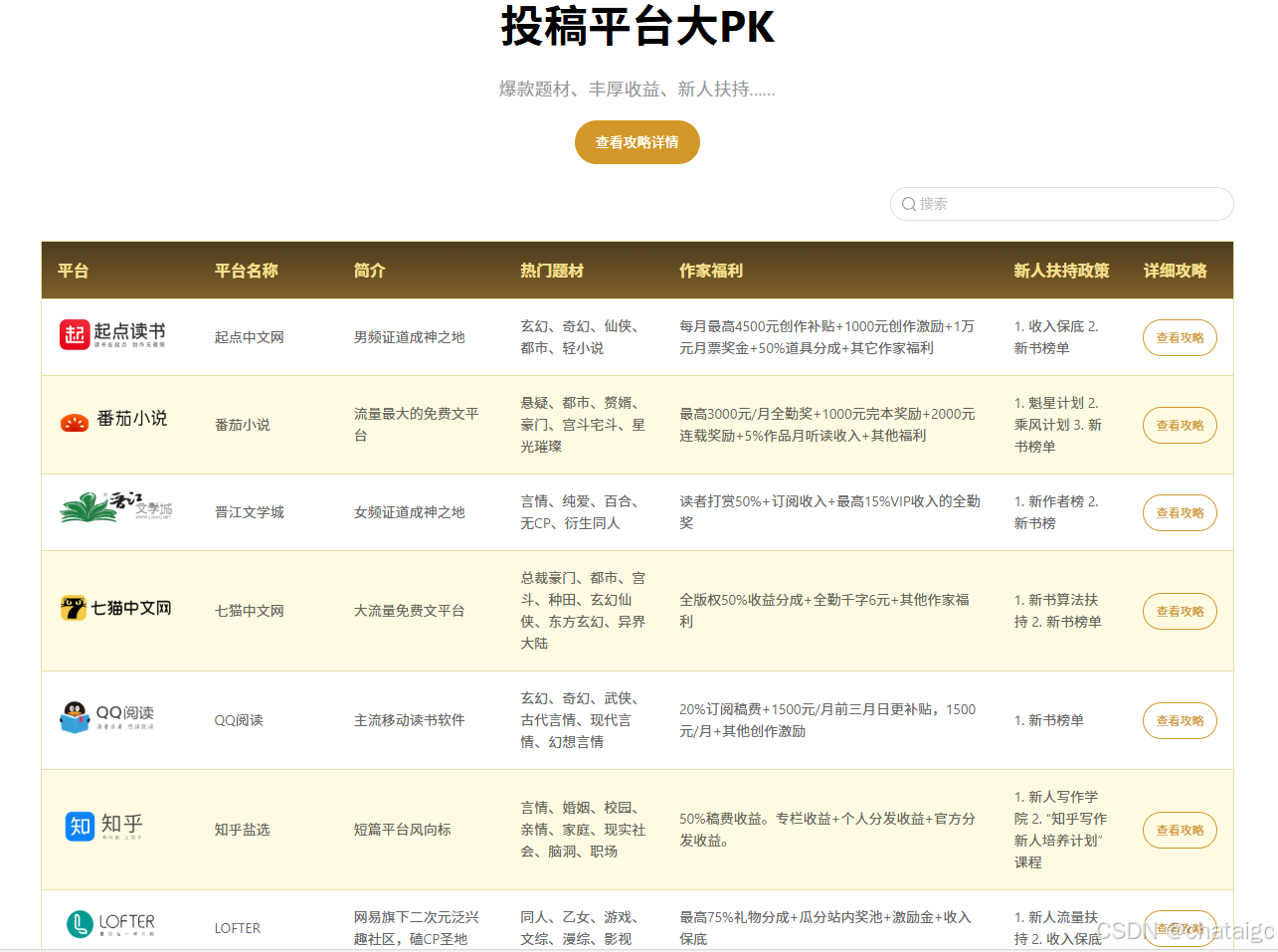The image size is (1278, 952).
Task: Click the 新人扶持政策 column header
Action: (1061, 271)
